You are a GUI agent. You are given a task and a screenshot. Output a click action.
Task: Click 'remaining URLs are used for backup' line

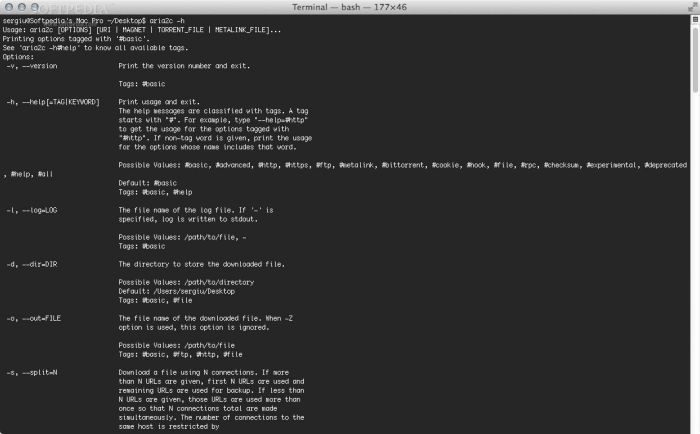coord(211,390)
